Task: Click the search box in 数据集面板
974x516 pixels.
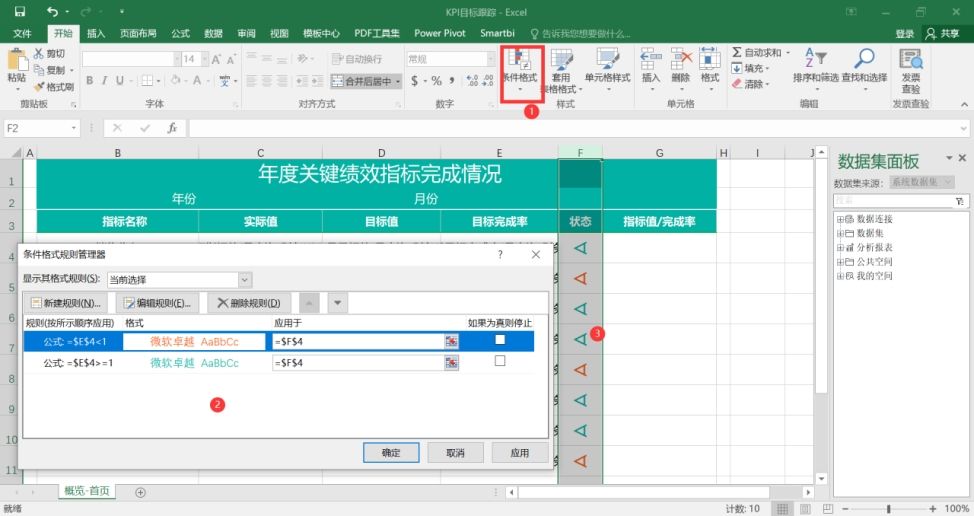Action: click(893, 201)
